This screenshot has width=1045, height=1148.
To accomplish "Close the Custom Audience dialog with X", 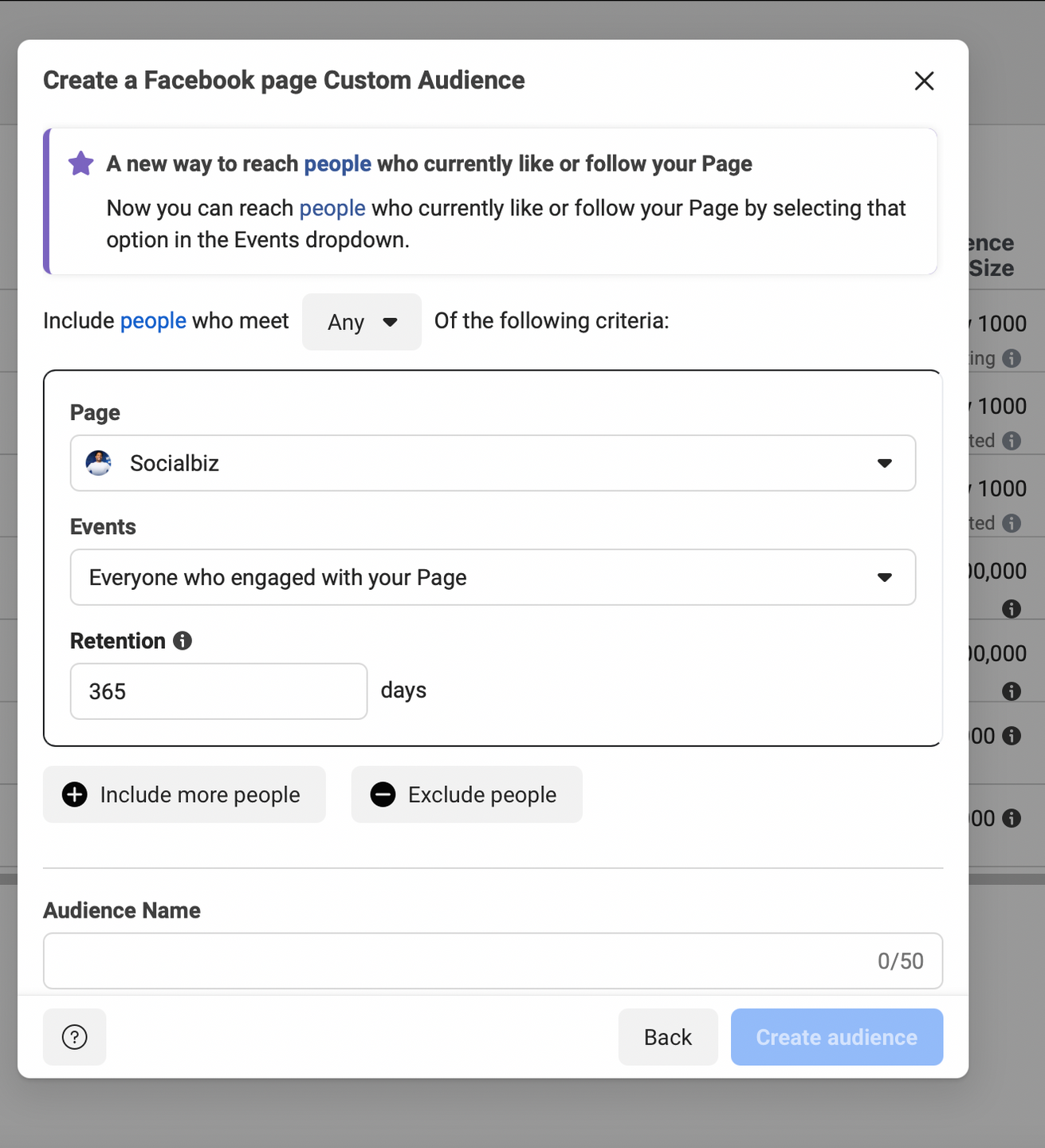I will [924, 81].
